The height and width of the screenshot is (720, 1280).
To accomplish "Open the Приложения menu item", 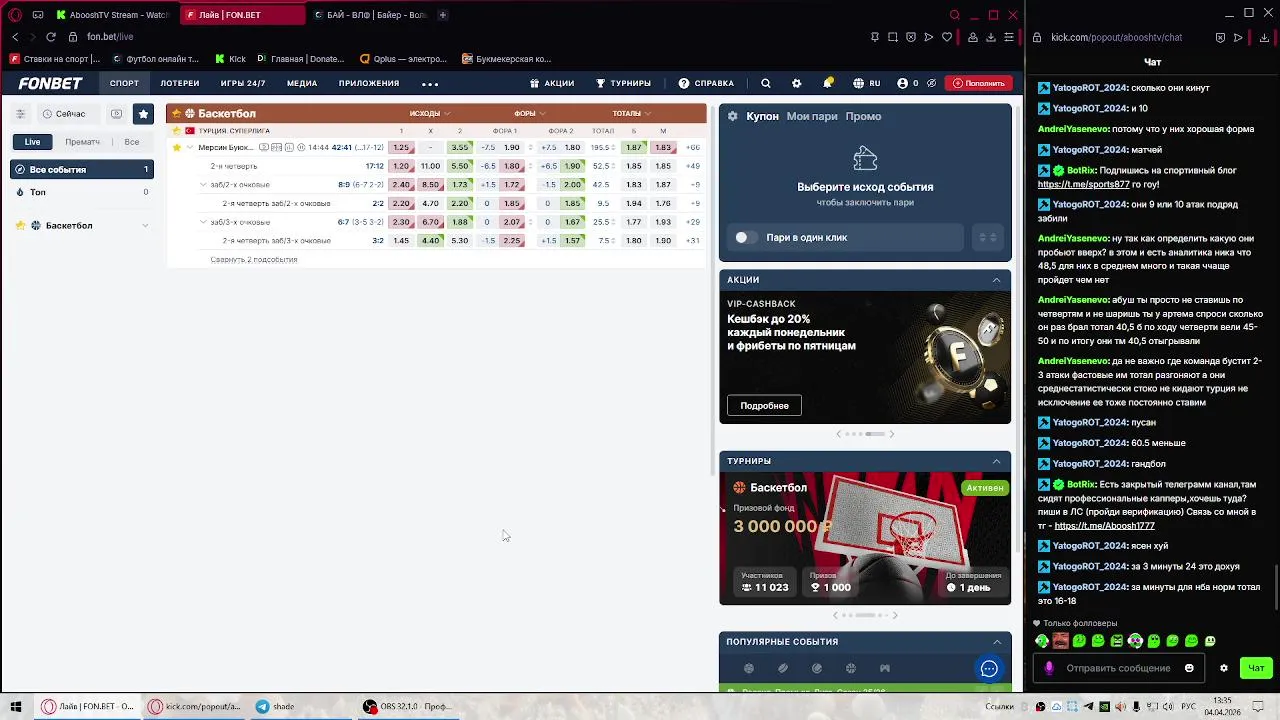I will [x=369, y=83].
